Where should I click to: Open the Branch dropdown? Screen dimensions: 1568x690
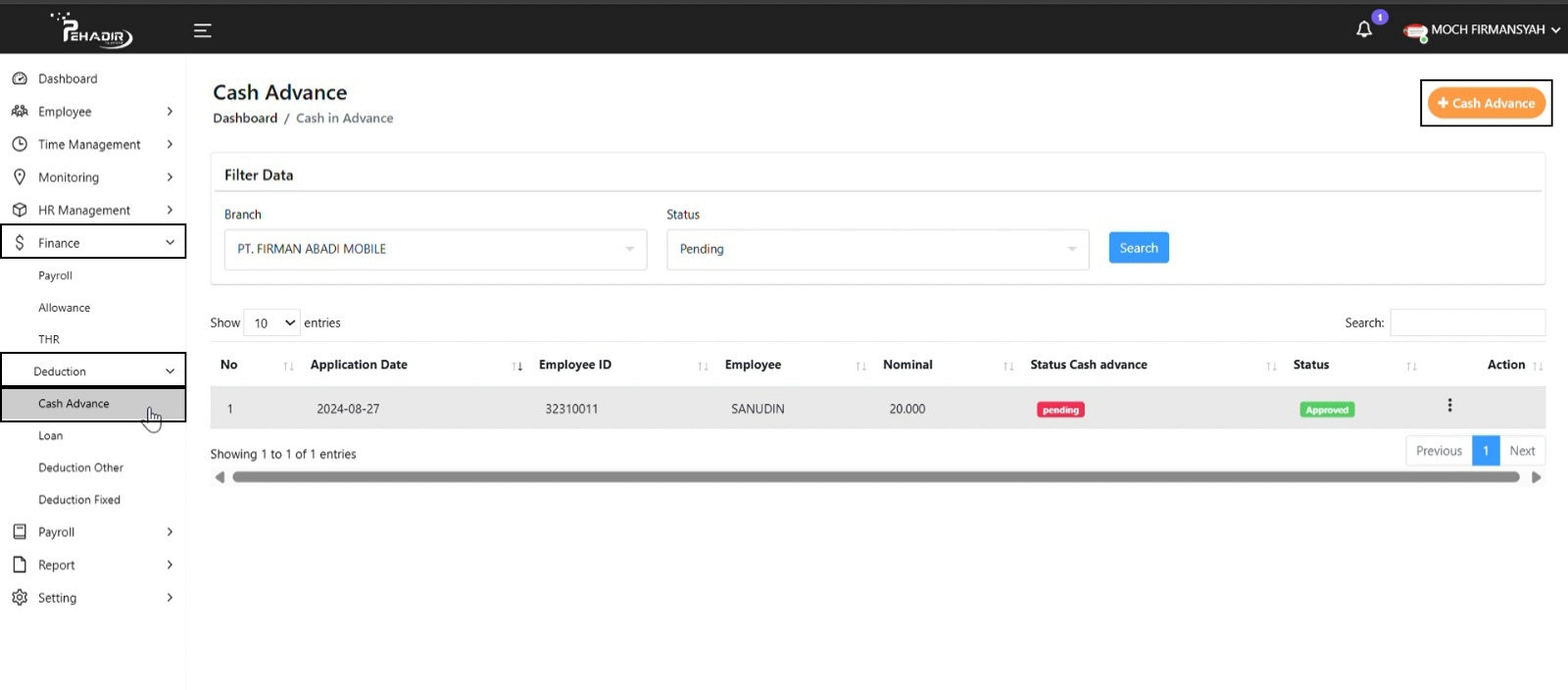pyautogui.click(x=435, y=249)
